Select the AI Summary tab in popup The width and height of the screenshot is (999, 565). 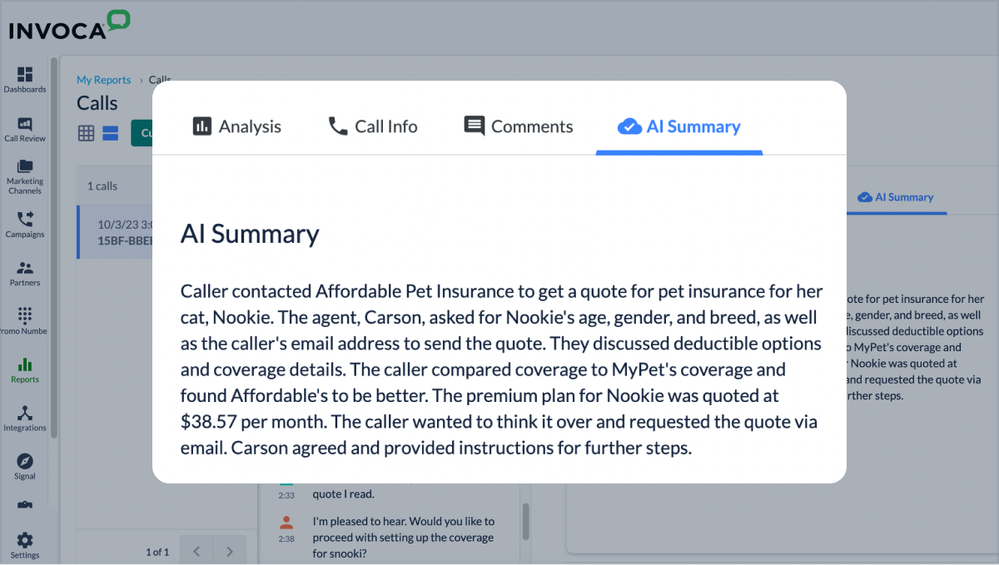[x=679, y=126]
